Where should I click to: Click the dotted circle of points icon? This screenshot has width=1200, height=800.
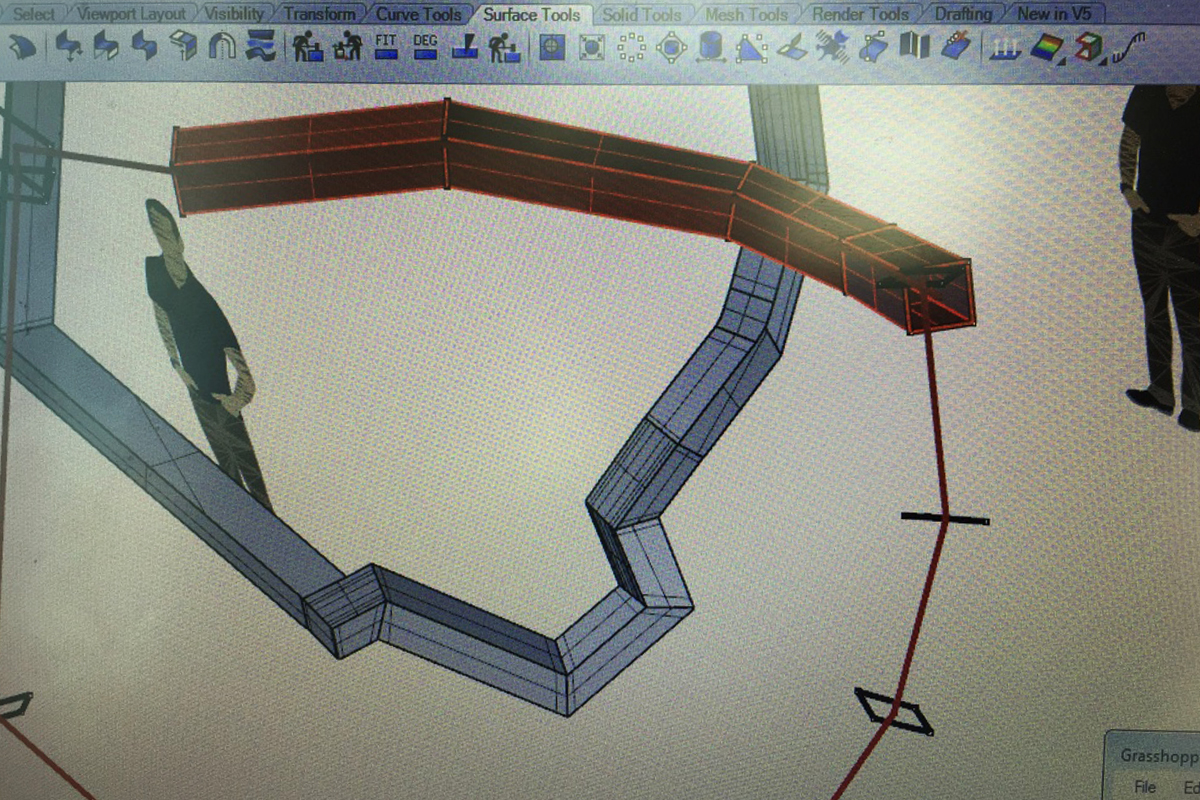click(x=631, y=46)
